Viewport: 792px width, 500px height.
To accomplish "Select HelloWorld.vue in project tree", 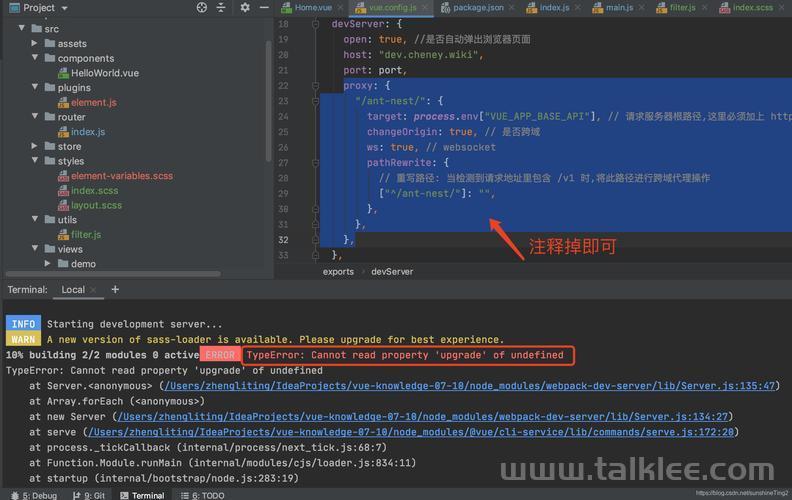I will pos(105,73).
